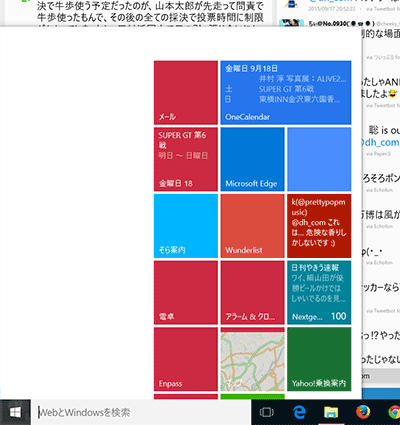Open the unlabeled light blue tile beside Edge

(x=319, y=159)
